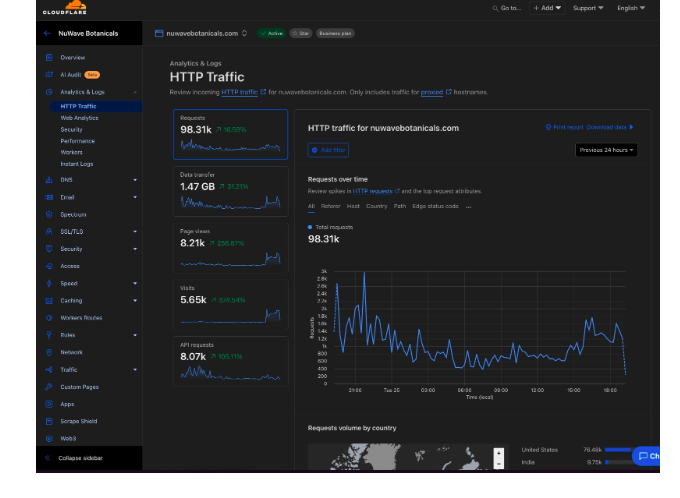Screen dimensions: 680x498
Task: Click the Add filter button
Action: [x=328, y=150]
